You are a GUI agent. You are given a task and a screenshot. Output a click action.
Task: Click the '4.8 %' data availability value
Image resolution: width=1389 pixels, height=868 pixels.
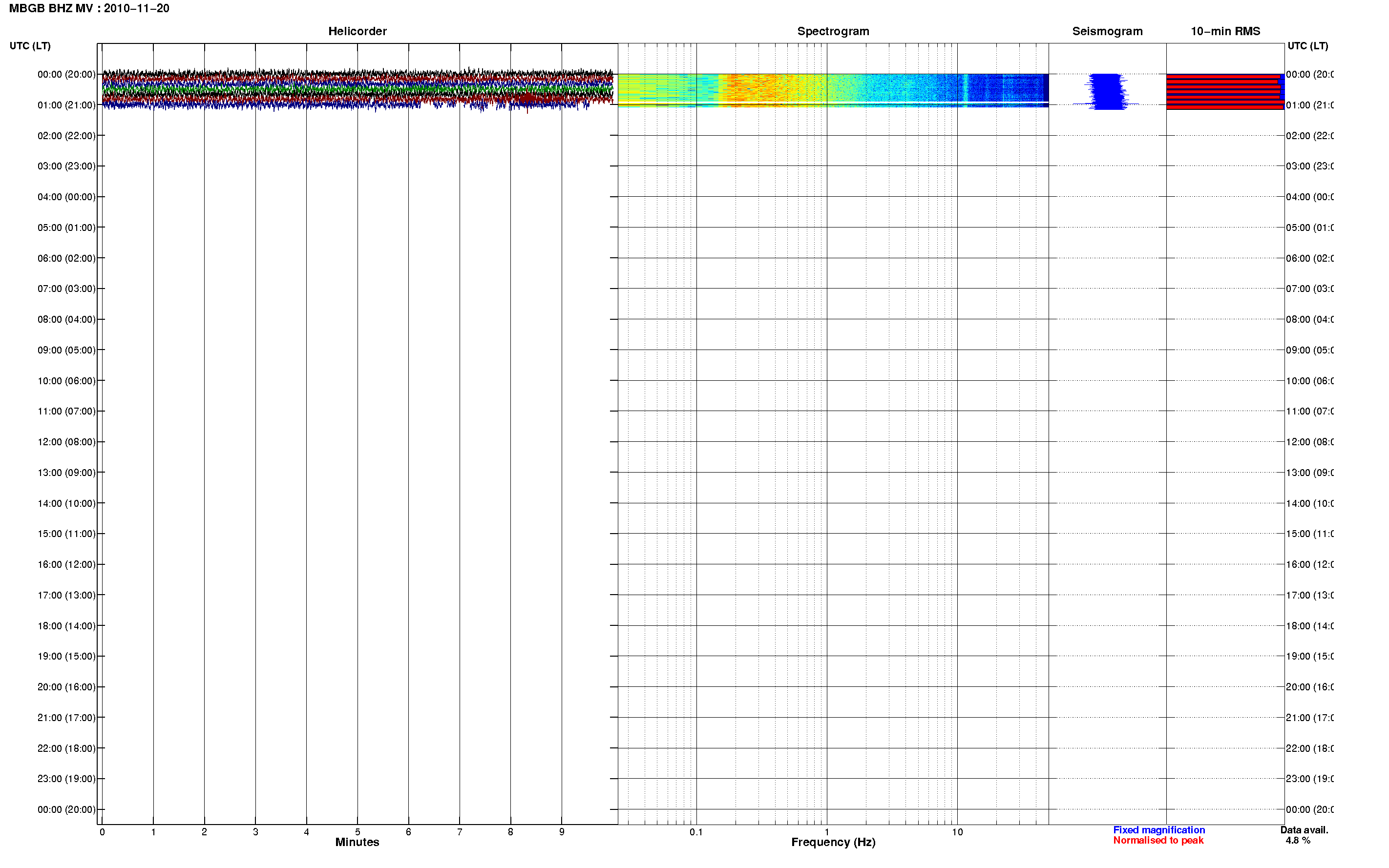pos(1298,841)
